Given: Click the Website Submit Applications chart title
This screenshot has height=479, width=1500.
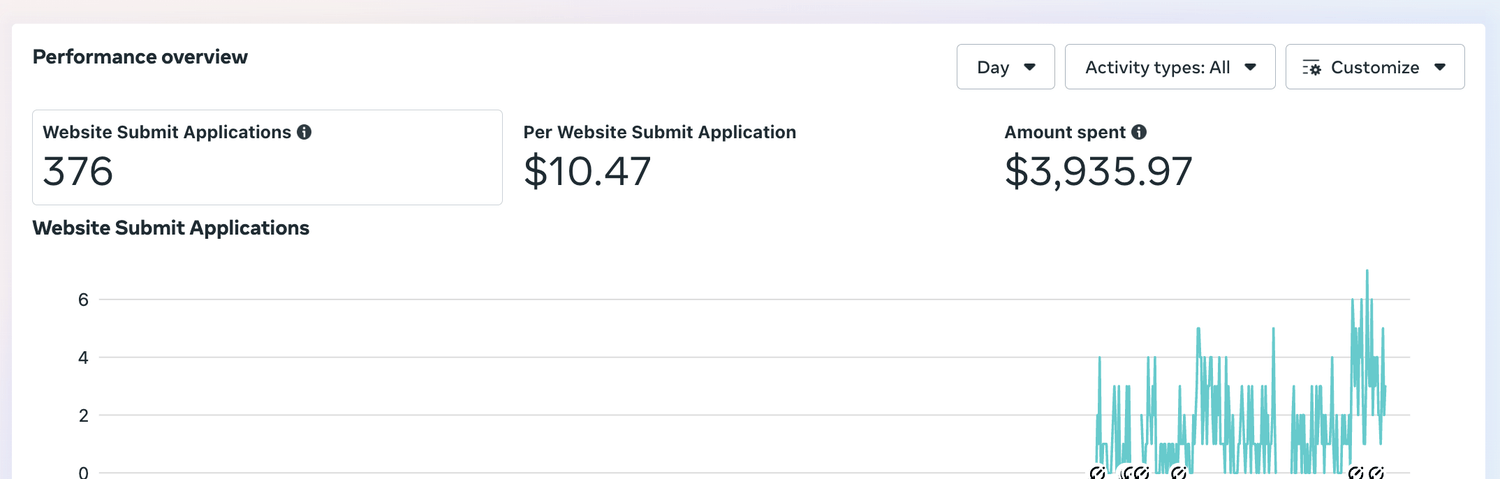Looking at the screenshot, I should [171, 228].
